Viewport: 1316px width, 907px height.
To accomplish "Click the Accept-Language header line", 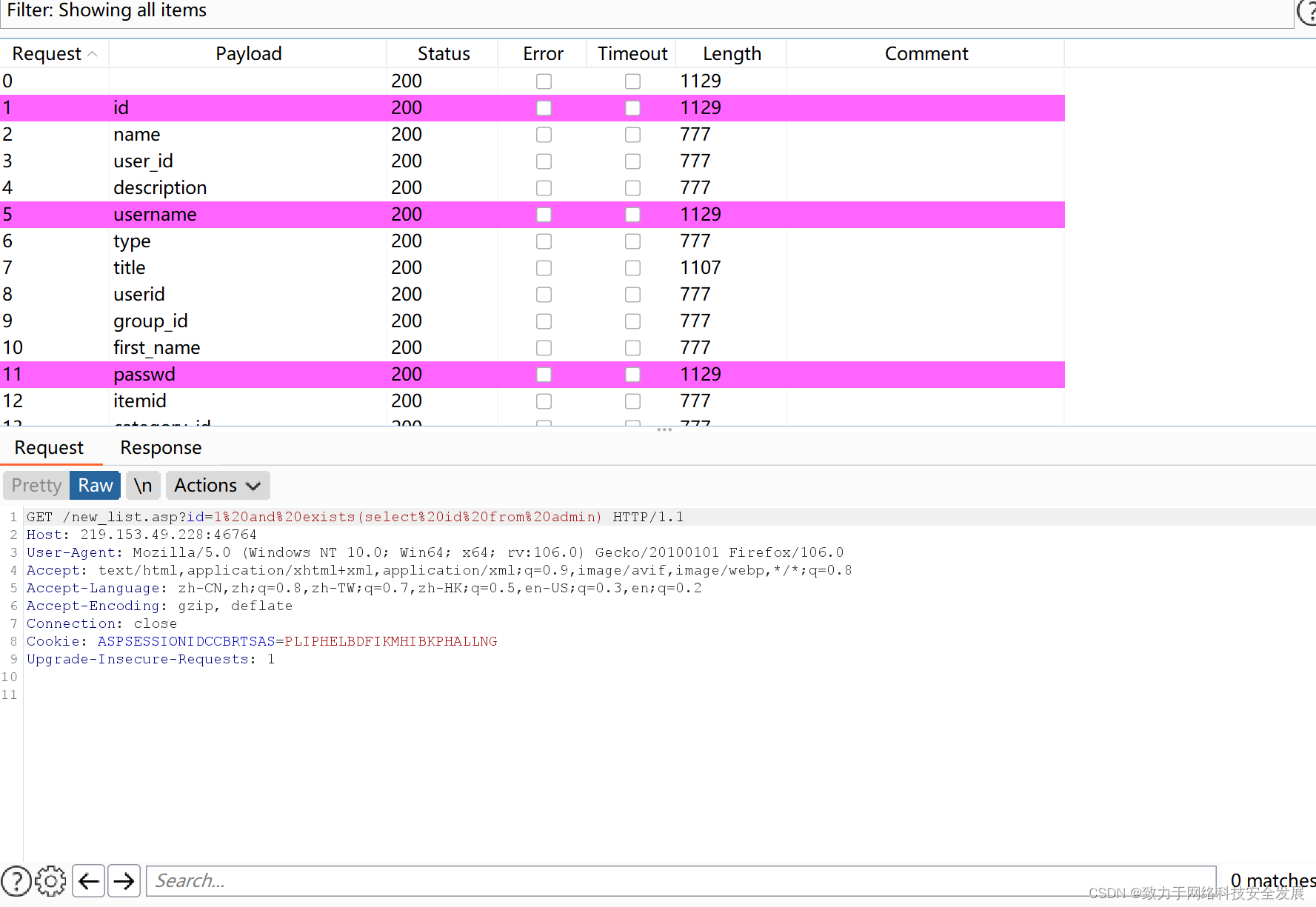I will click(x=364, y=588).
